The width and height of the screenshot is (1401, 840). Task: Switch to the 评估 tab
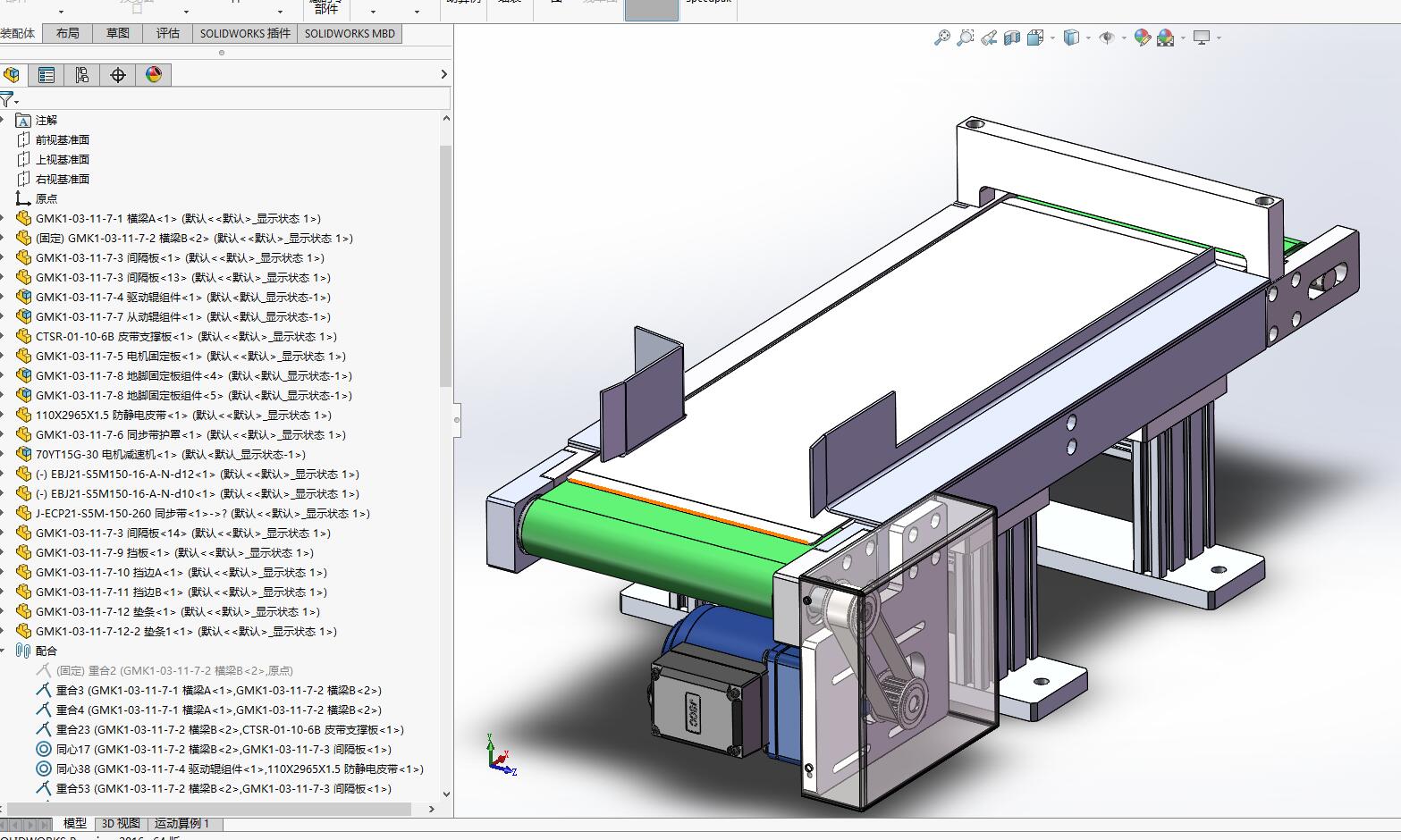[x=168, y=33]
